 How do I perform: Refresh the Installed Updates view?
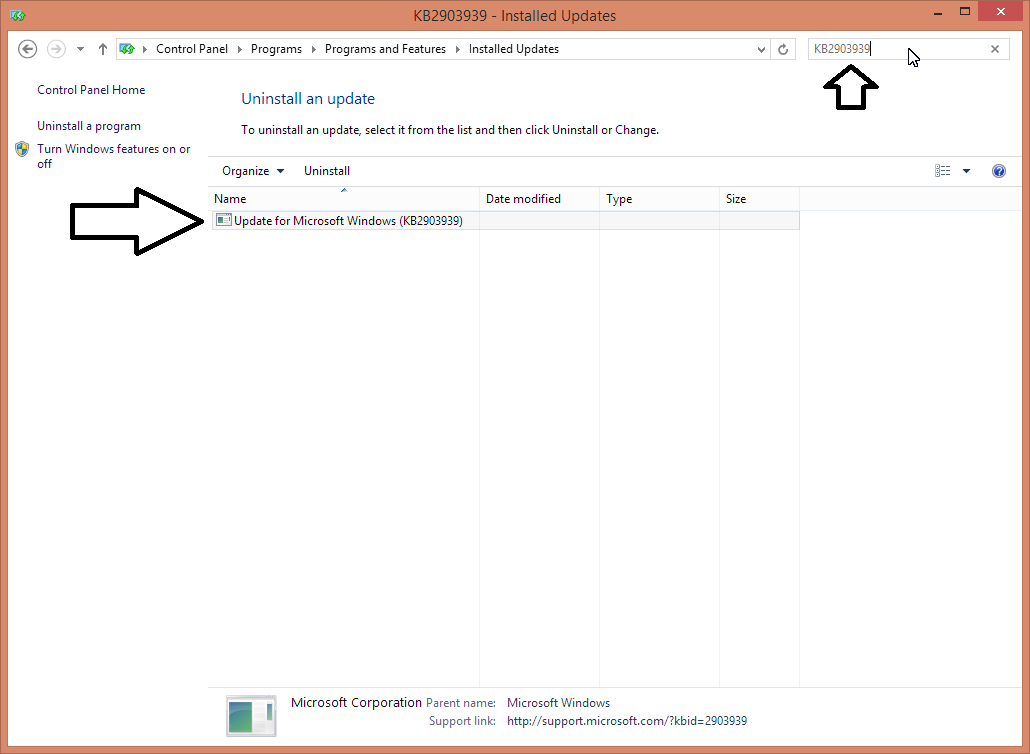pyautogui.click(x=783, y=49)
